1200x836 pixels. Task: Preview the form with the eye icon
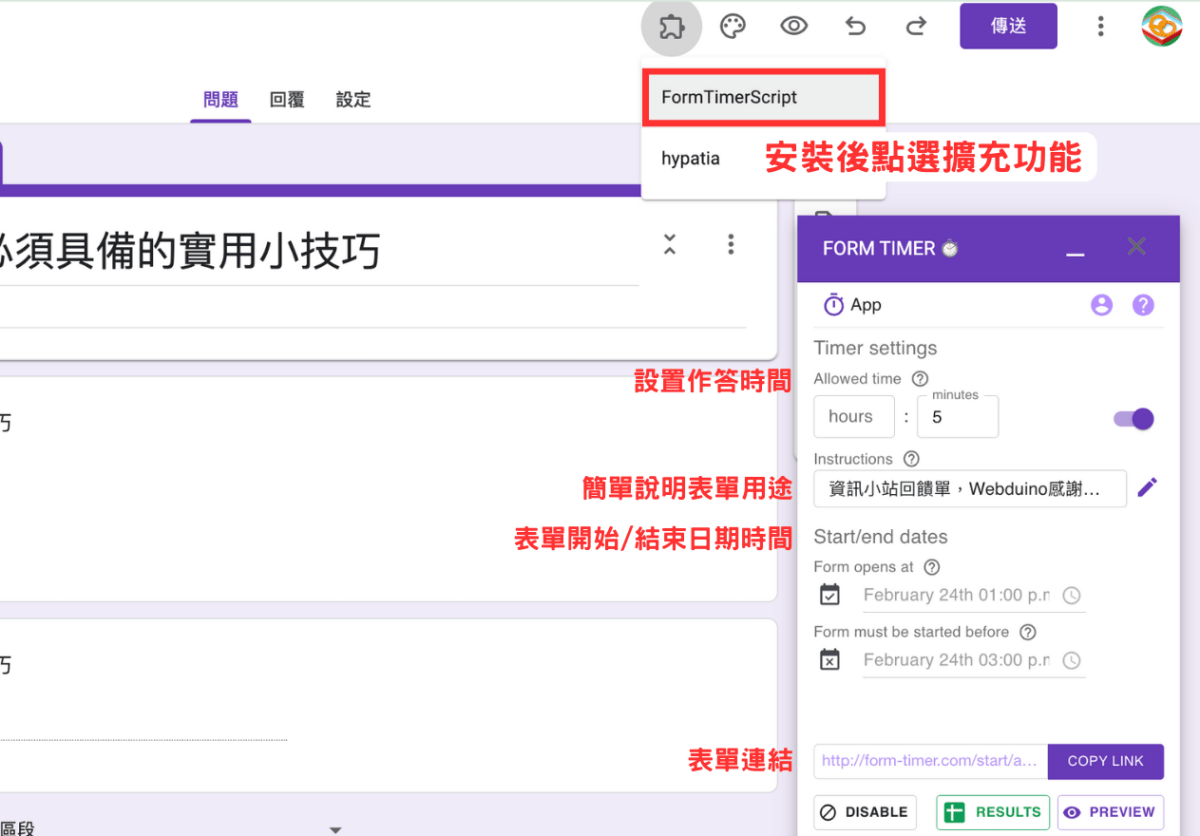(794, 26)
